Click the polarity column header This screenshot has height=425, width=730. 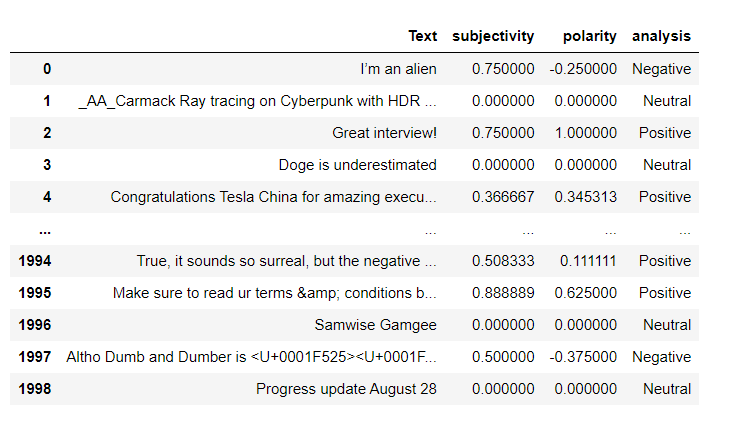(589, 36)
